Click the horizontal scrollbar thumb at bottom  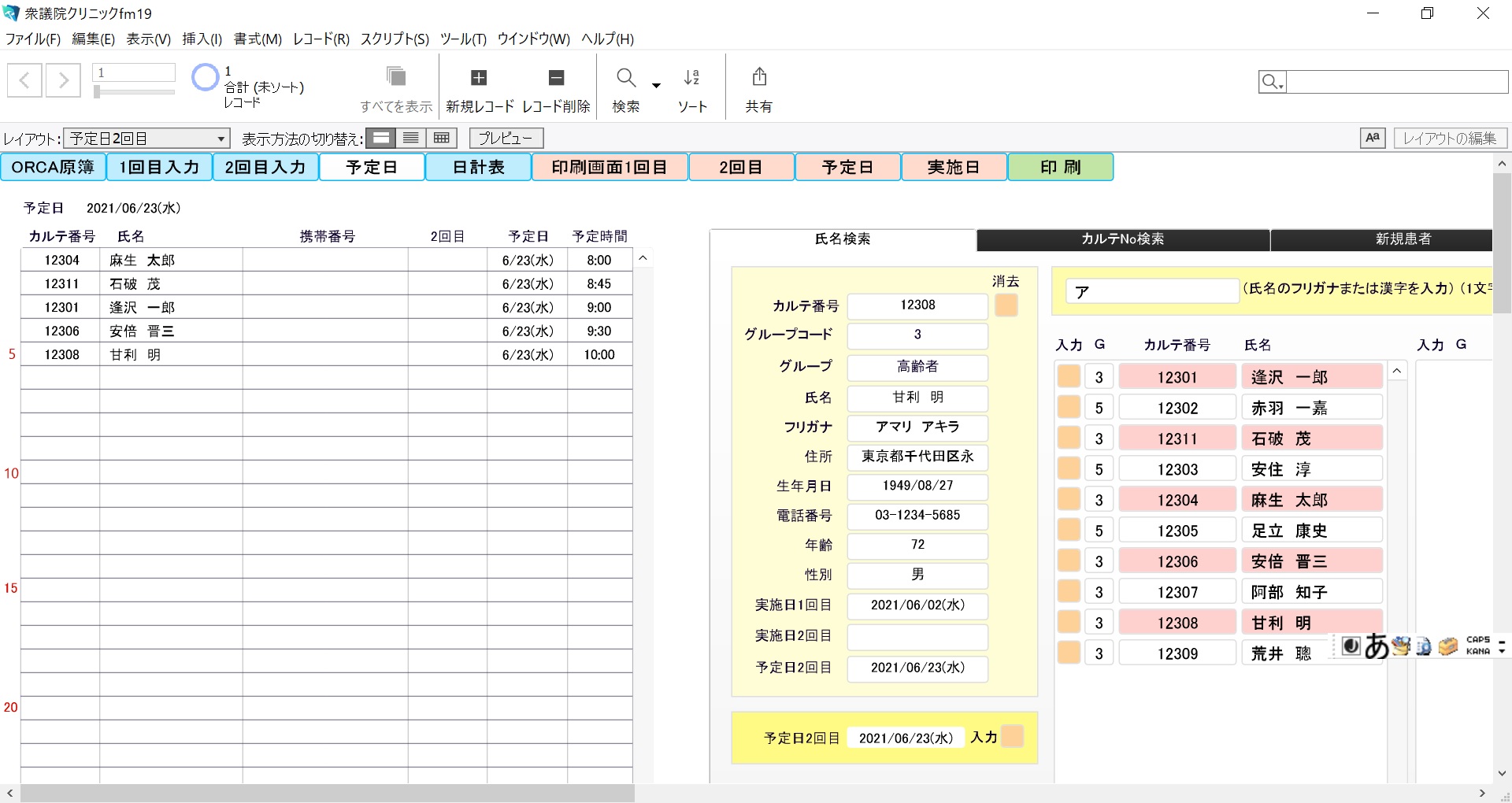(x=328, y=794)
